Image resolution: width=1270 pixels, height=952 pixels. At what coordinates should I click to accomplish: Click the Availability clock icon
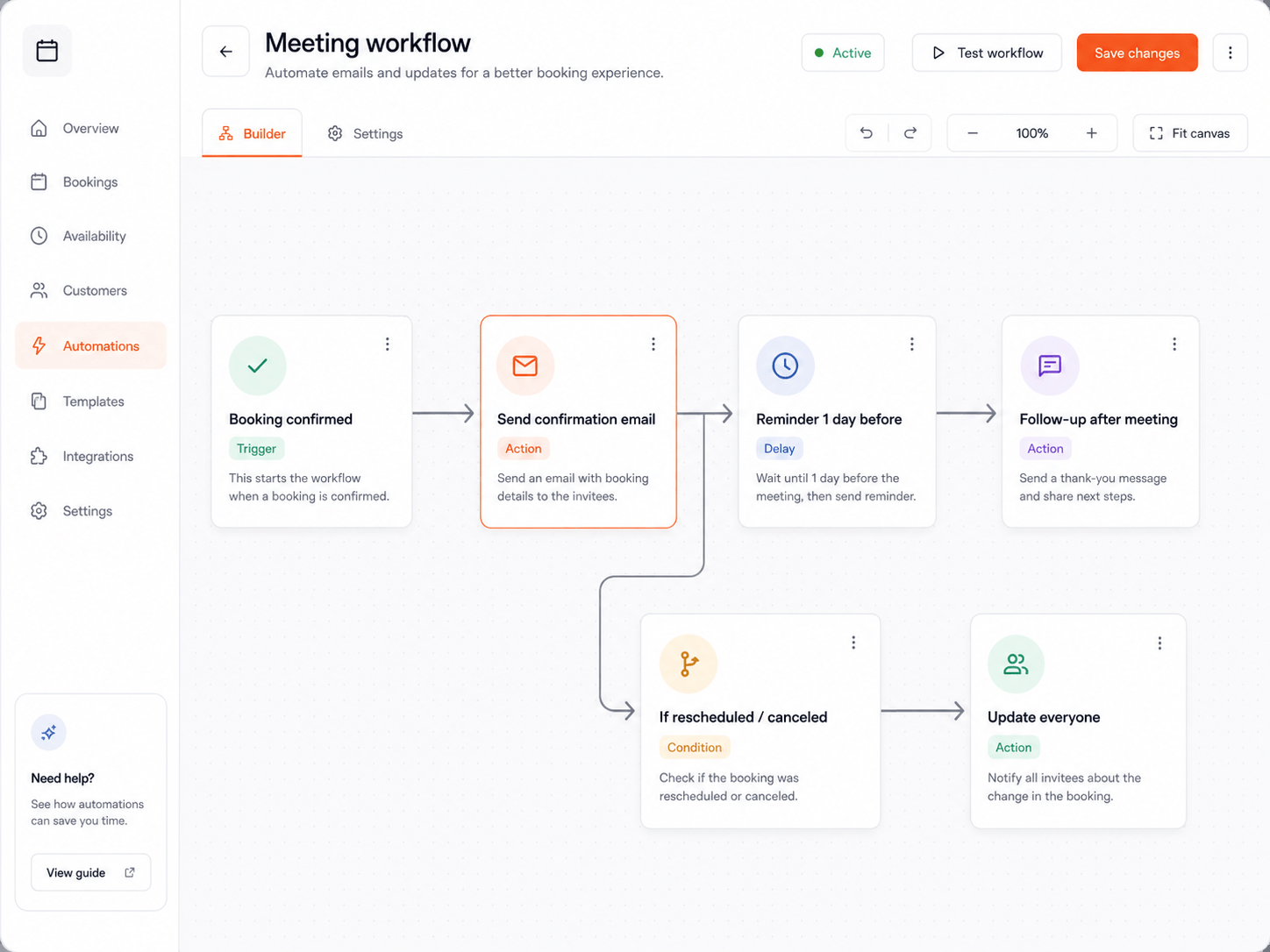(39, 236)
